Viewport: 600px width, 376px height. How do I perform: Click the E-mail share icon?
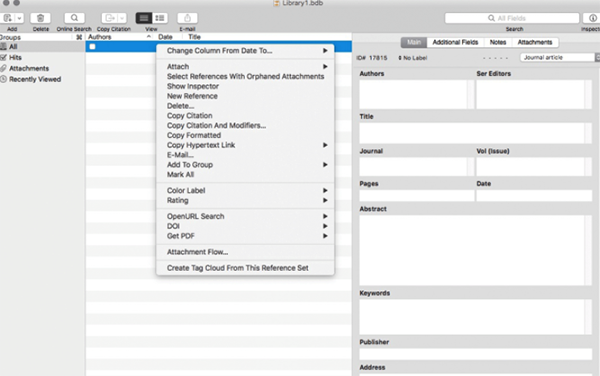pos(187,18)
